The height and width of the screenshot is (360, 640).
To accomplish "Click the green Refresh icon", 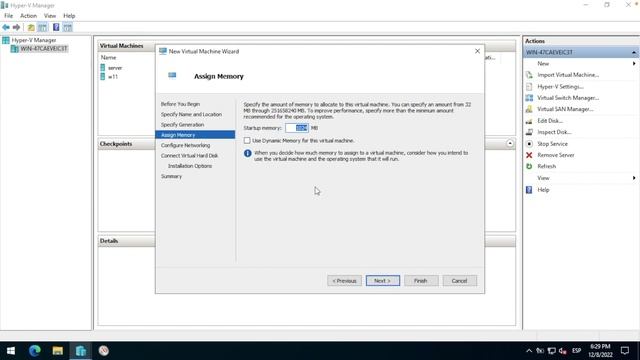I will [x=529, y=167].
